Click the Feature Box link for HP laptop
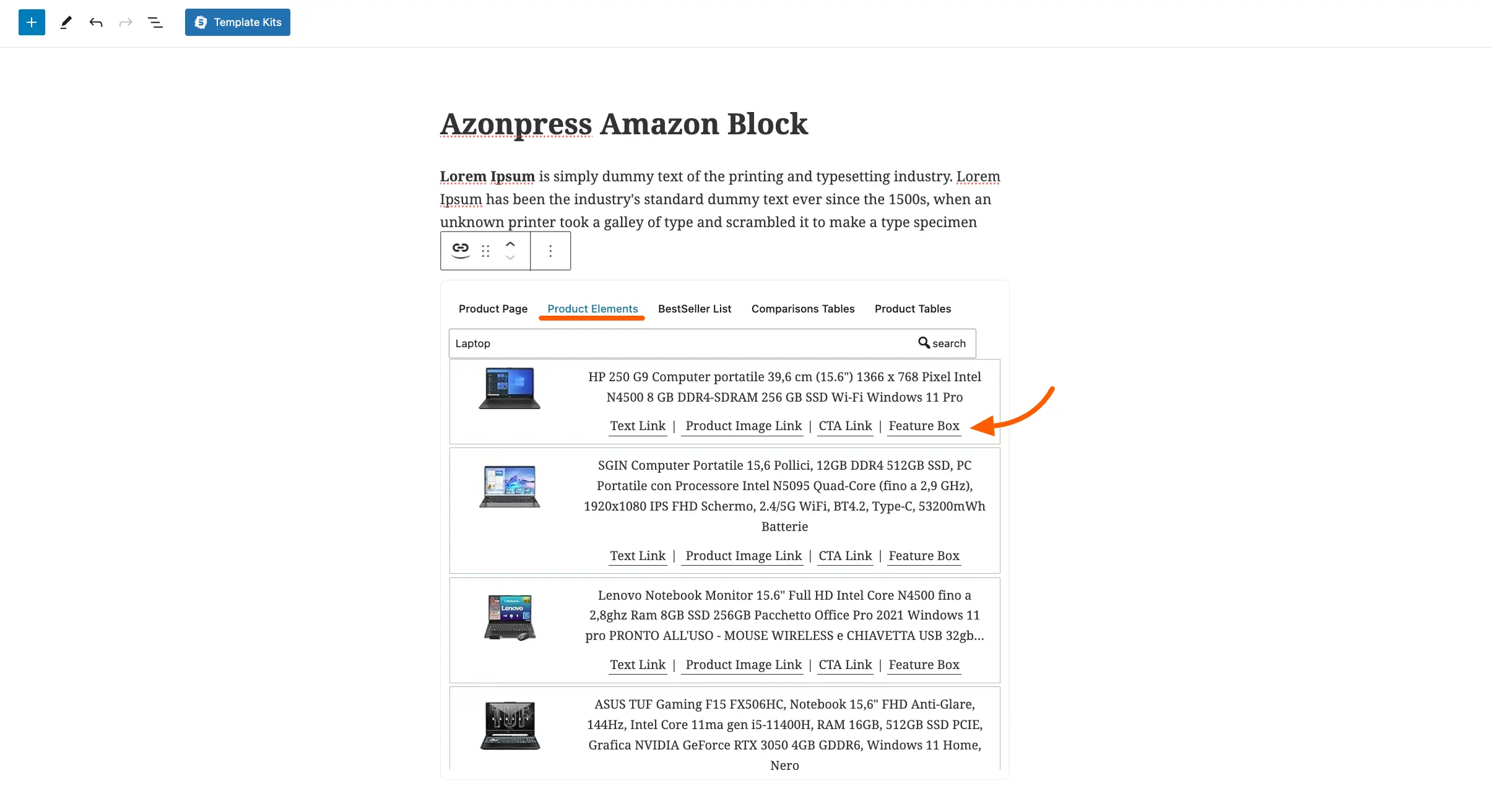Viewport: 1492px width, 812px height. point(923,425)
